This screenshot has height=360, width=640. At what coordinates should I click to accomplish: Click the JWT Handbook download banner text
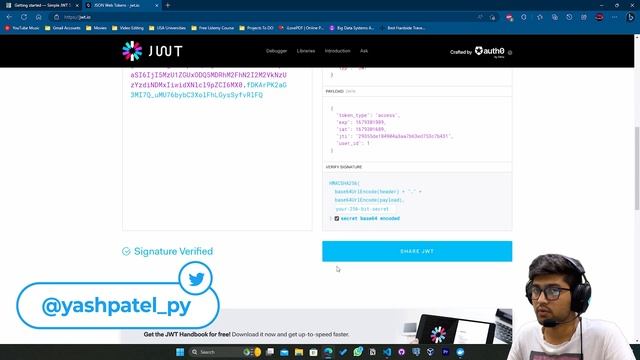(x=246, y=334)
